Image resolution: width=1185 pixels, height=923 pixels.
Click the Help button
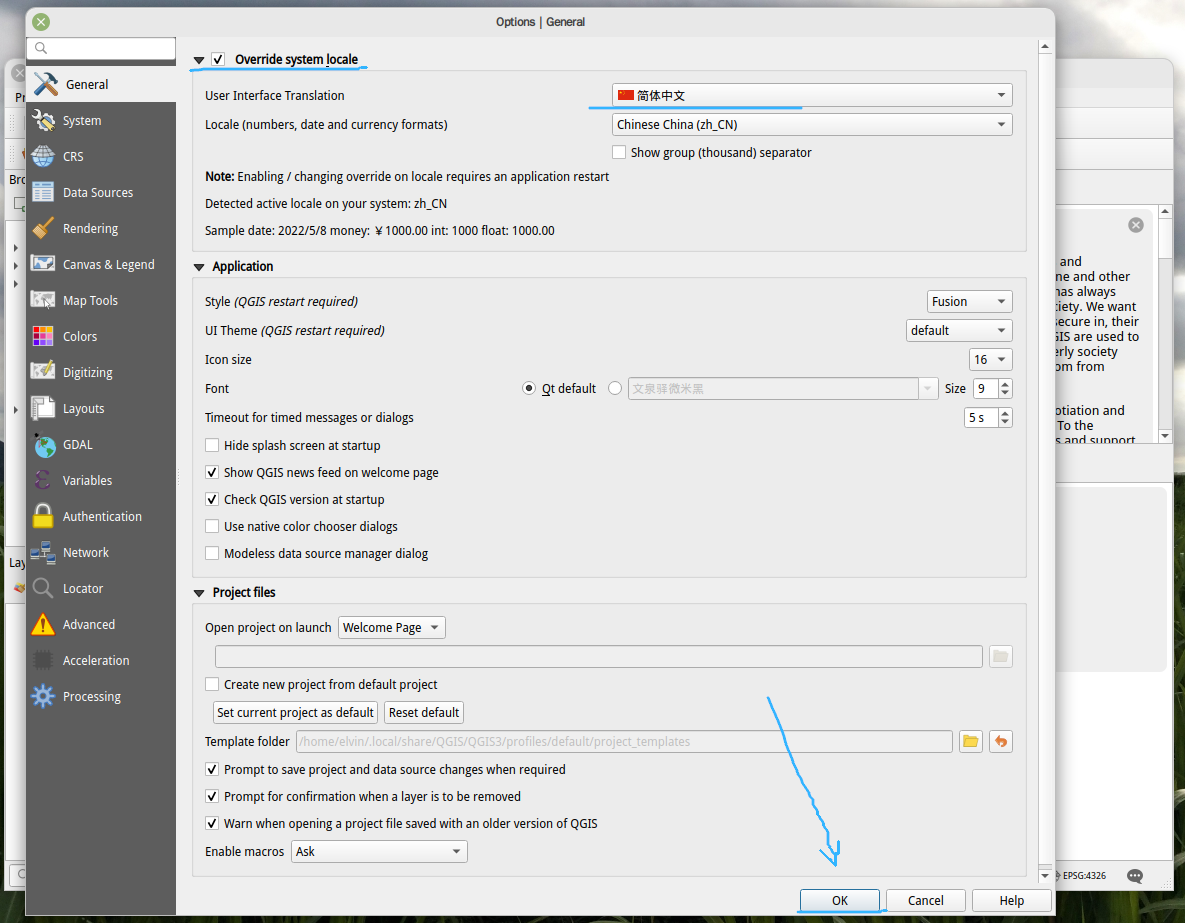[1011, 900]
